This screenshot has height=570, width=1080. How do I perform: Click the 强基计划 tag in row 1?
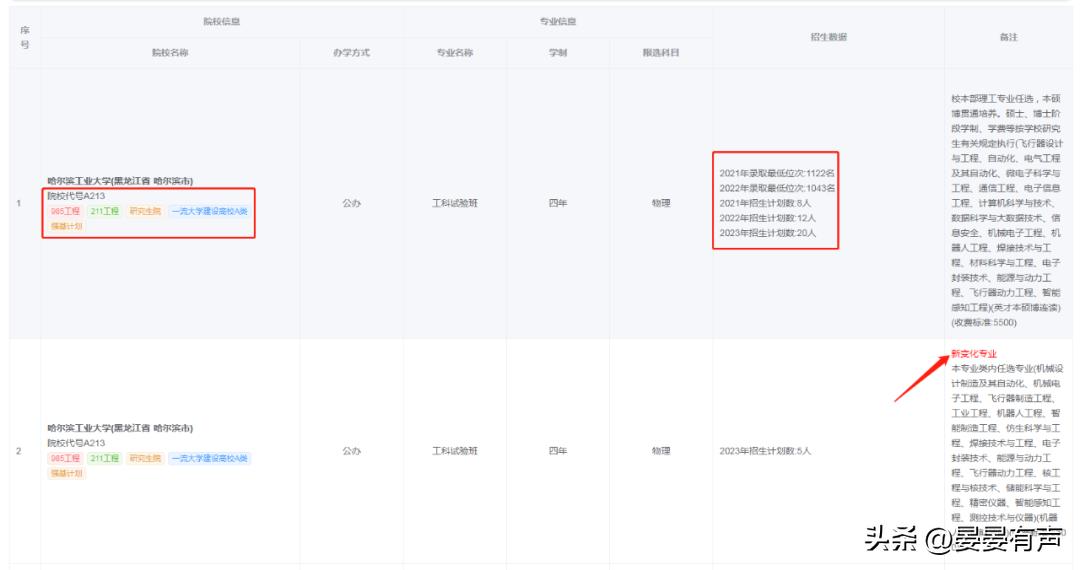pyautogui.click(x=67, y=226)
